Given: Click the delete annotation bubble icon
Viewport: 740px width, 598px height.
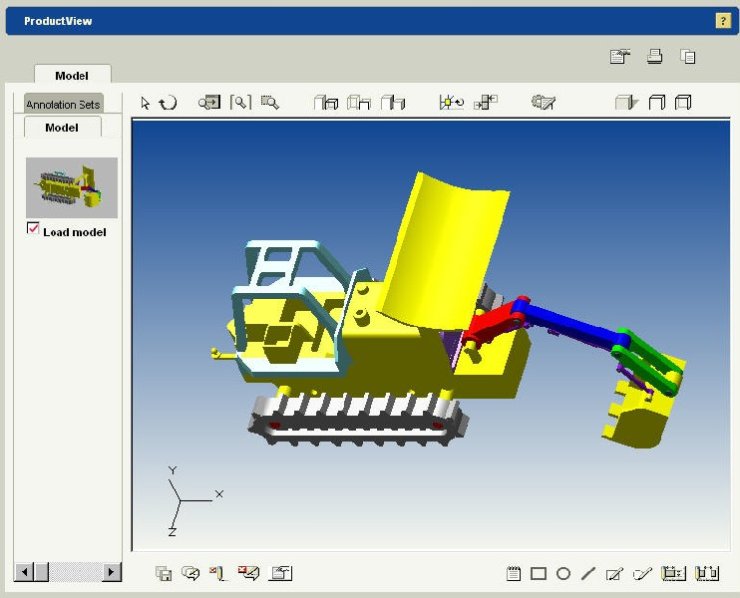Looking at the screenshot, I should 249,573.
